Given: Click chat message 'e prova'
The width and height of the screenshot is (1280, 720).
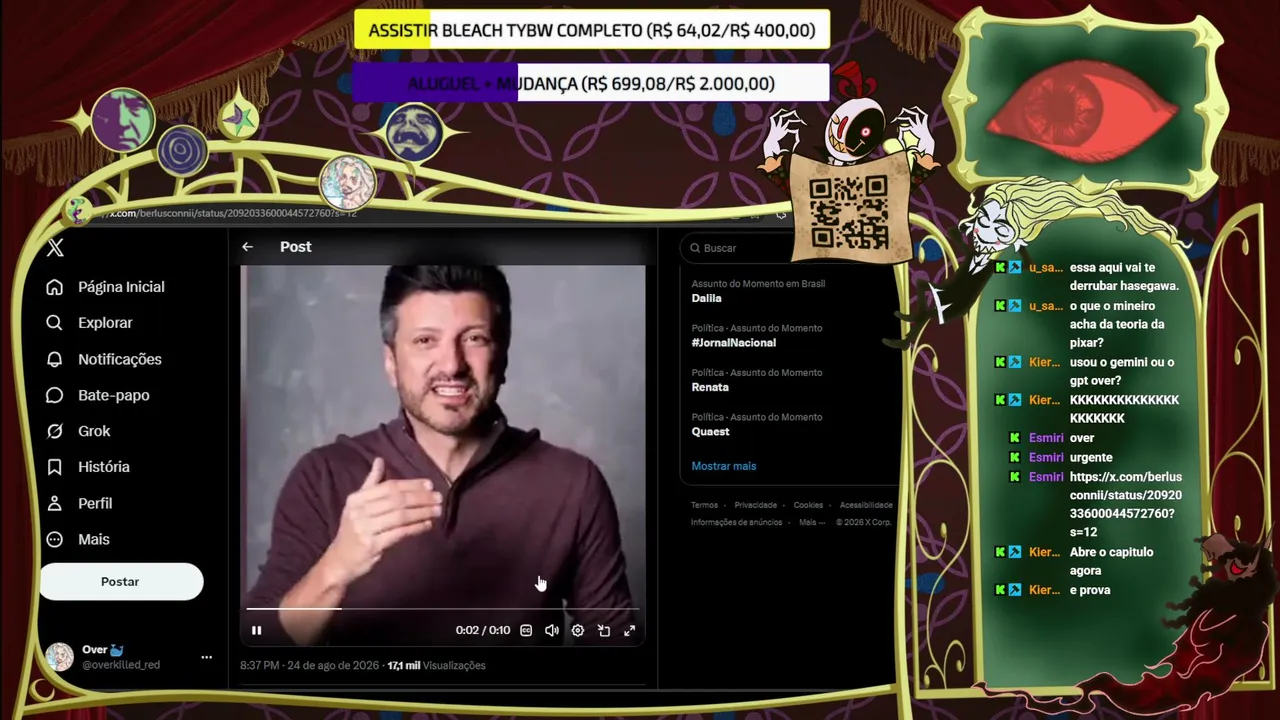Looking at the screenshot, I should click(1090, 590).
